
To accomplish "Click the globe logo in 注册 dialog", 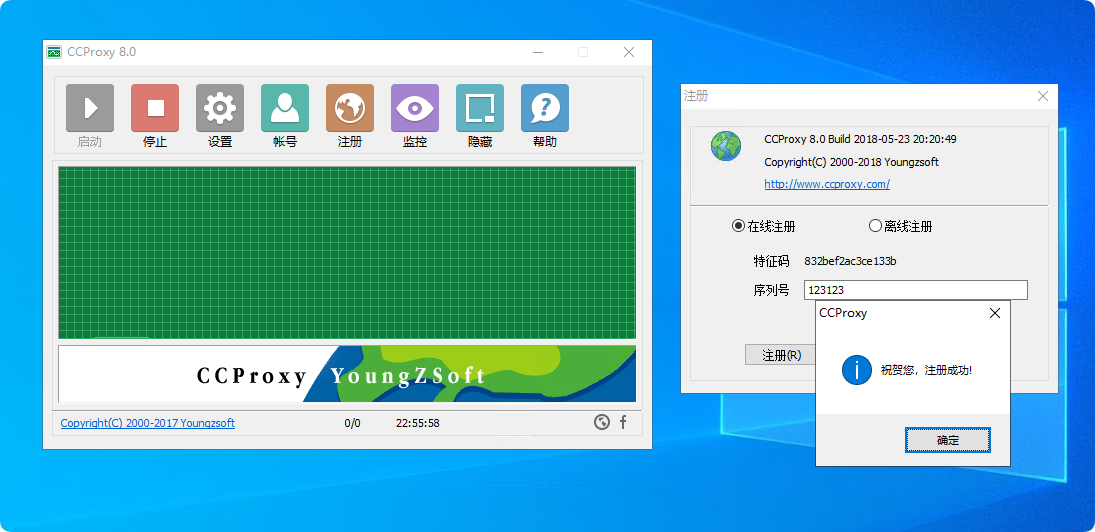I will (726, 147).
